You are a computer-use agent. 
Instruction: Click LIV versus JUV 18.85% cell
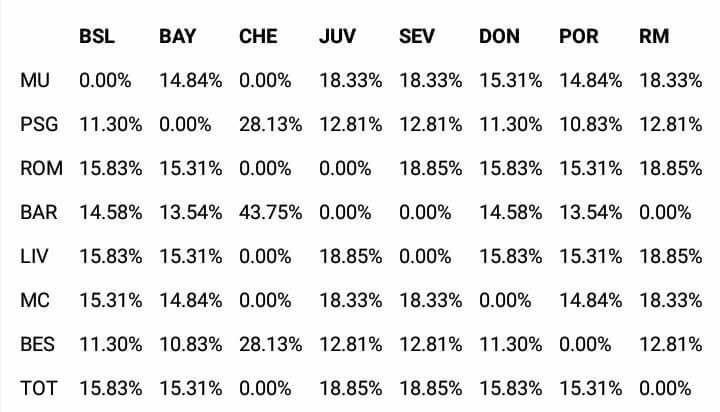tap(350, 256)
